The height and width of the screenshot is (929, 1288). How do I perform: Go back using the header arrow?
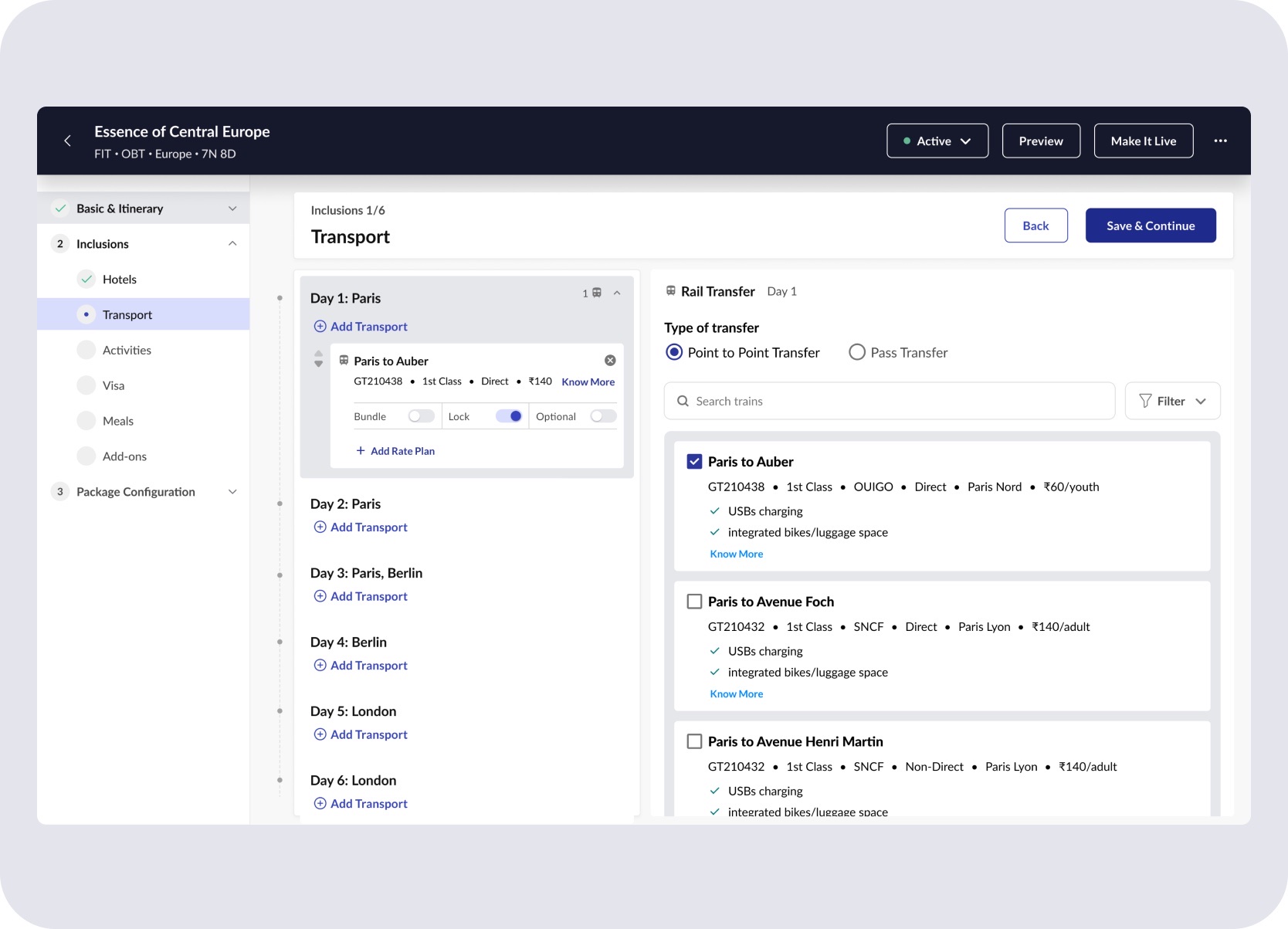(x=67, y=141)
